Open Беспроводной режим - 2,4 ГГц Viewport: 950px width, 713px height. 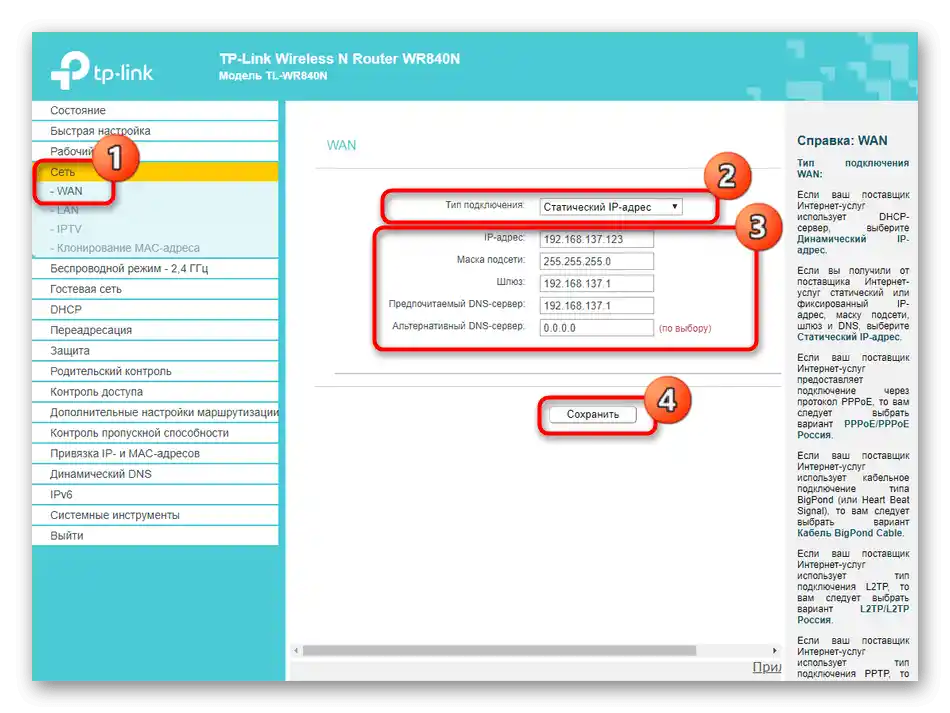[x=155, y=268]
